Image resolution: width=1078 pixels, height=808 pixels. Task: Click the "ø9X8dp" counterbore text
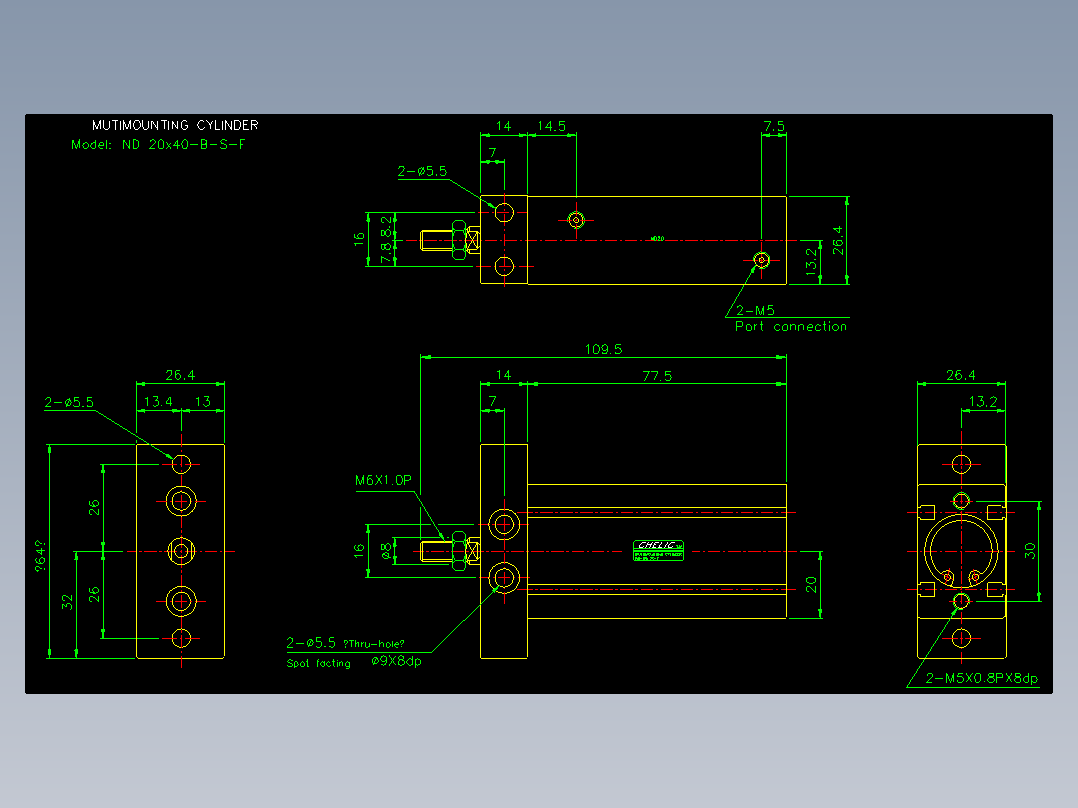point(396,661)
